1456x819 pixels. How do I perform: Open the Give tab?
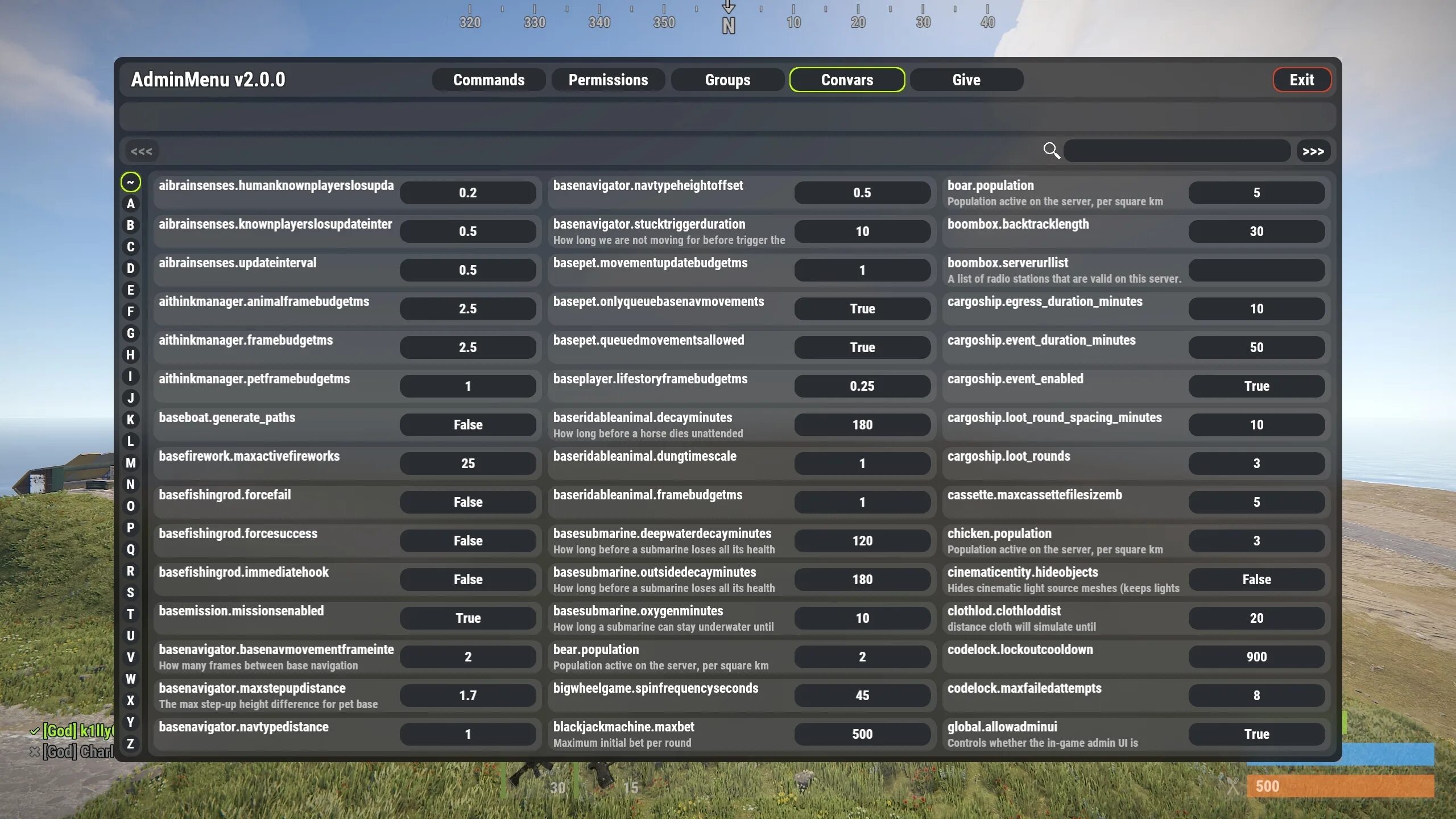966,80
